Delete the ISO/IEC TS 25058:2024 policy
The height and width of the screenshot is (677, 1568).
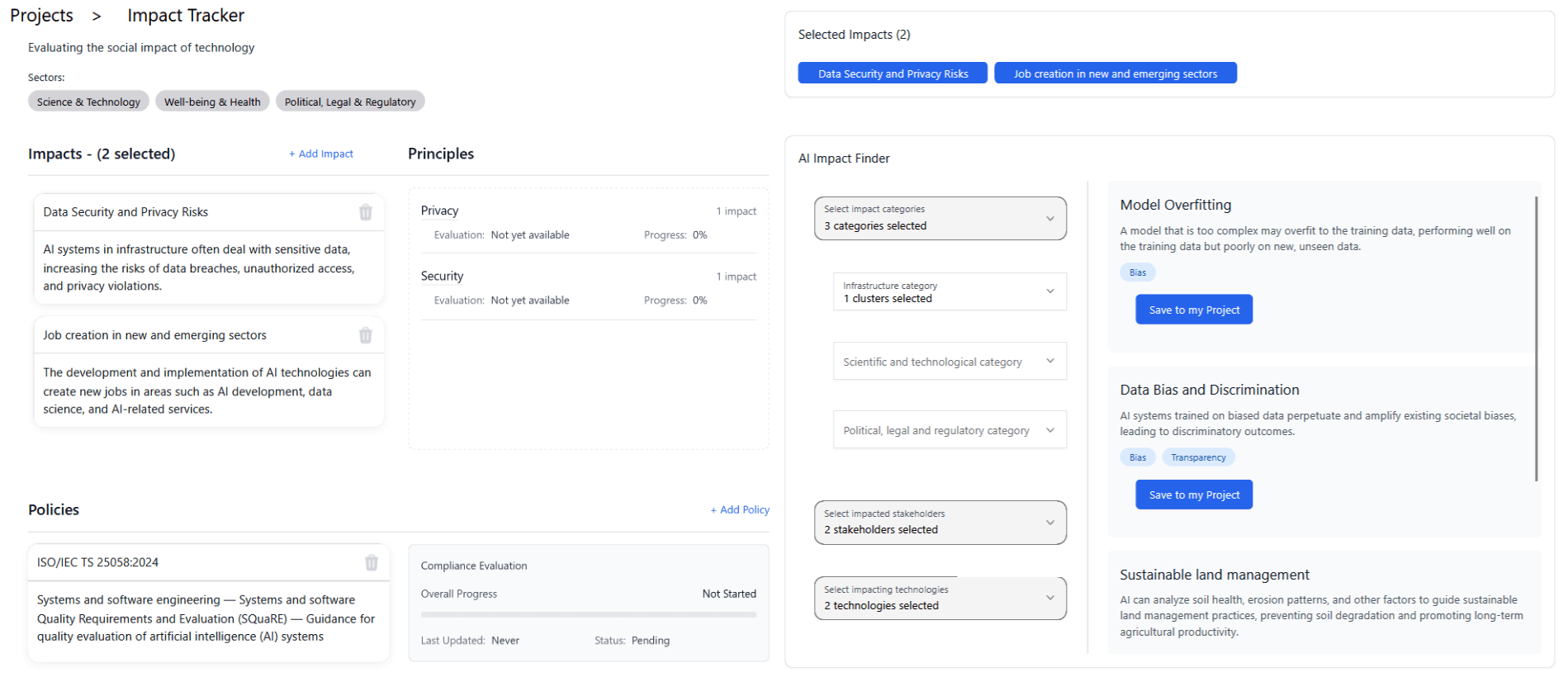tap(372, 562)
